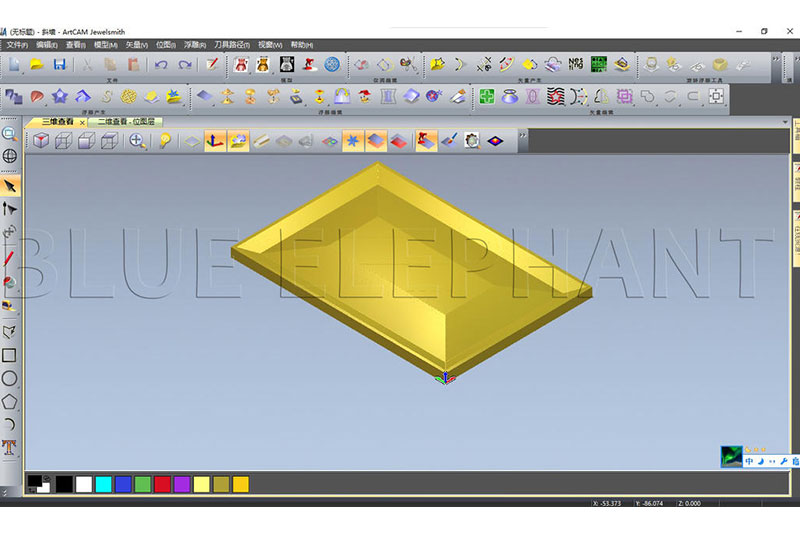Image resolution: width=800 pixels, height=533 pixels.
Task: Toggle the light bulb lighting button
Action: [164, 141]
